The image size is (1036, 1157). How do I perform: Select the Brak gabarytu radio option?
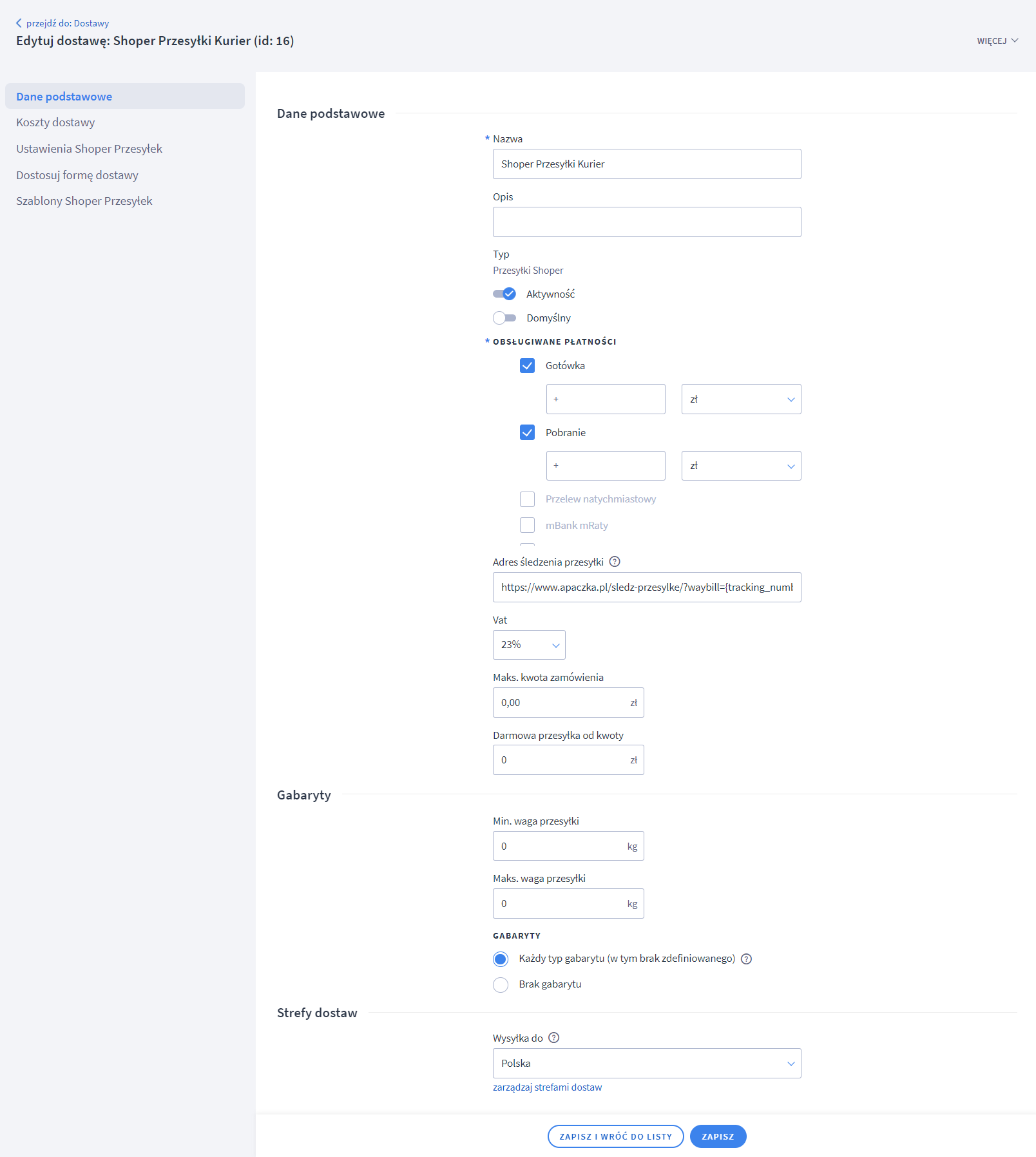point(501,984)
